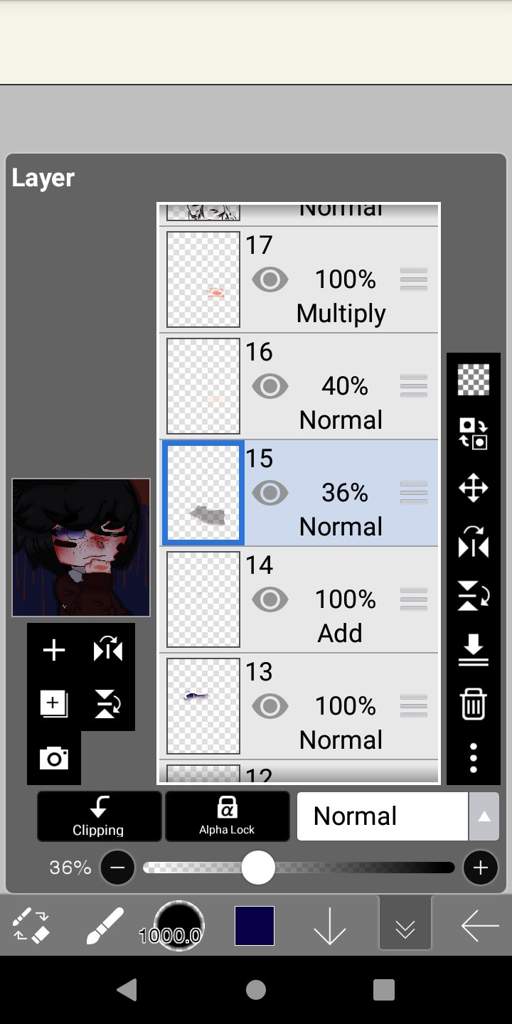
Task: Tap the checkerboard clear layer icon
Action: point(473,380)
